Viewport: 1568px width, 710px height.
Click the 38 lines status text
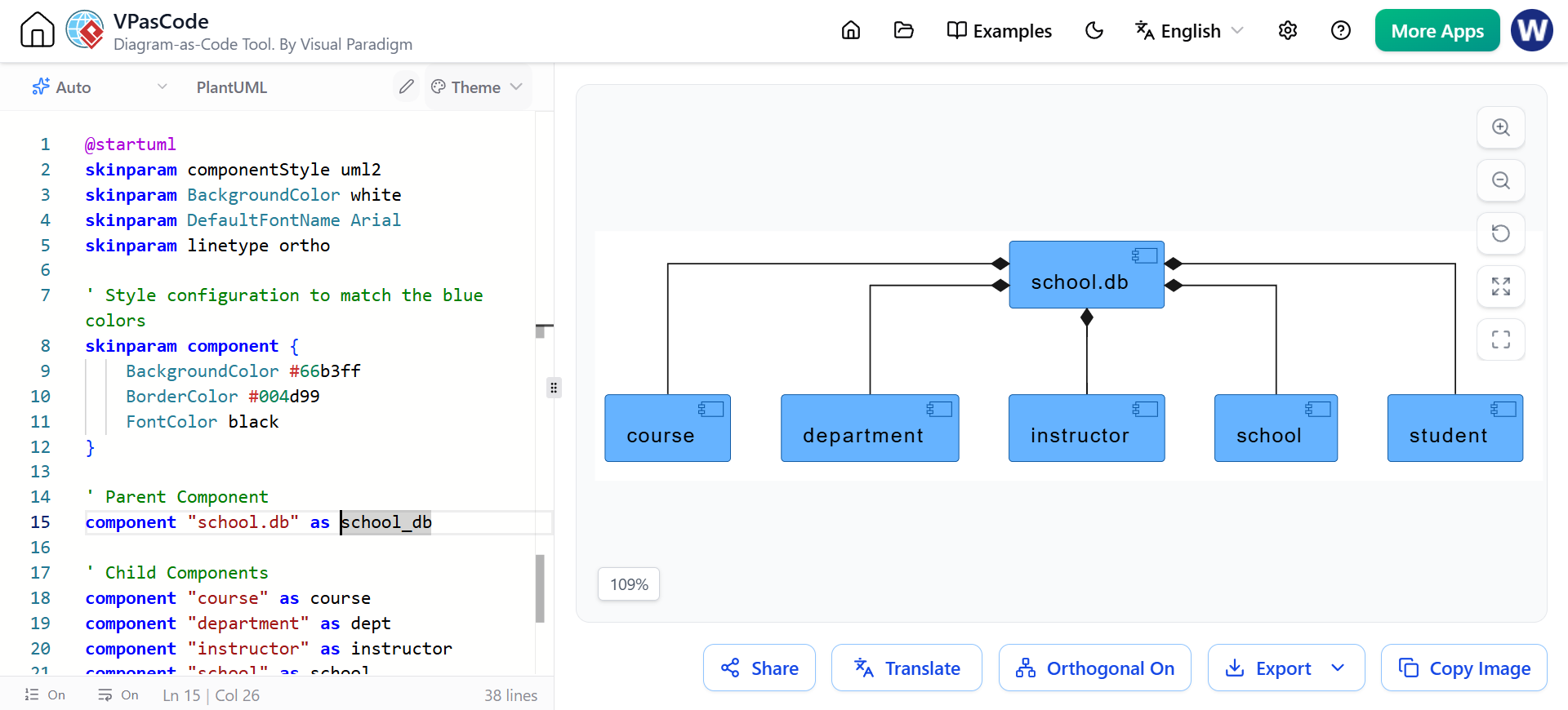510,695
